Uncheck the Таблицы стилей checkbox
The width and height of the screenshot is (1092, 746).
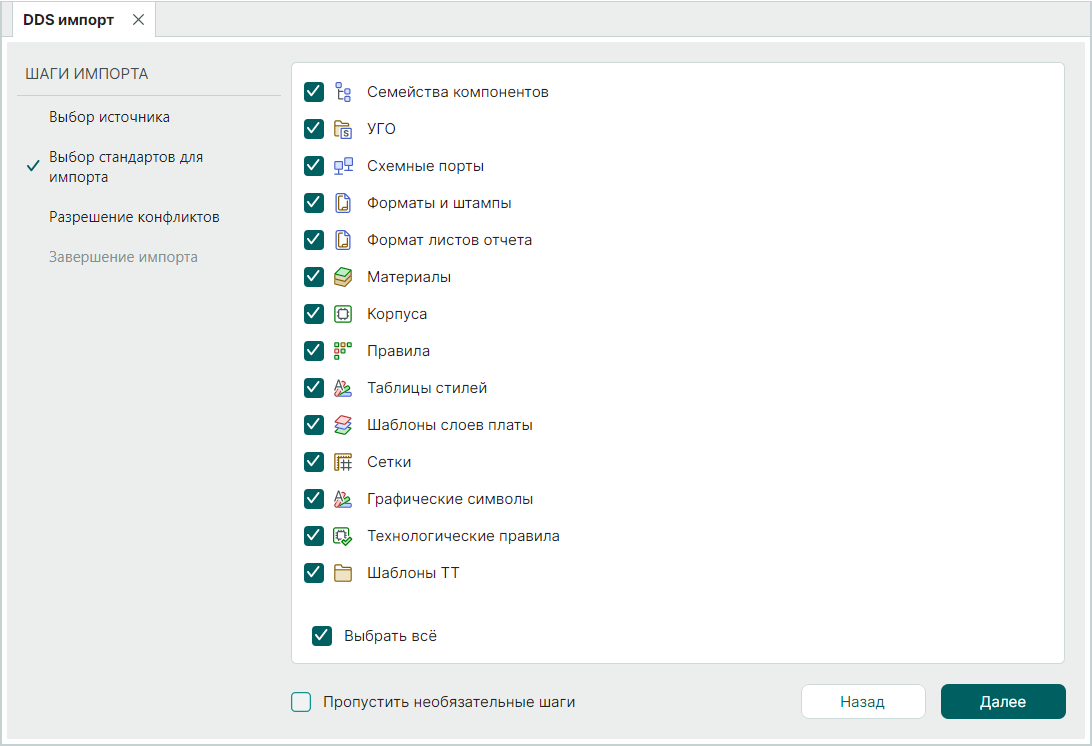point(314,388)
